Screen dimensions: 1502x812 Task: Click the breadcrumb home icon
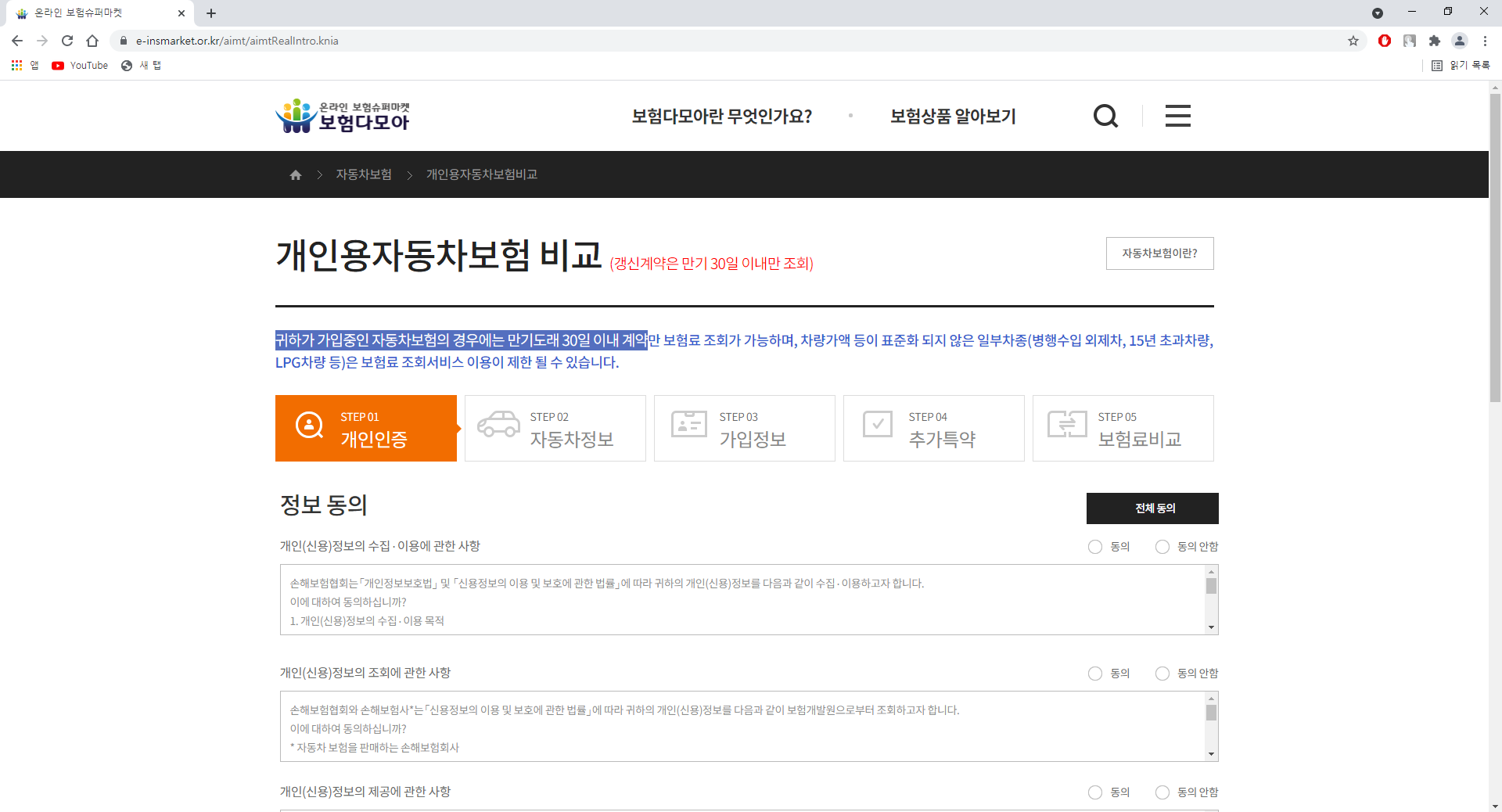click(x=296, y=175)
